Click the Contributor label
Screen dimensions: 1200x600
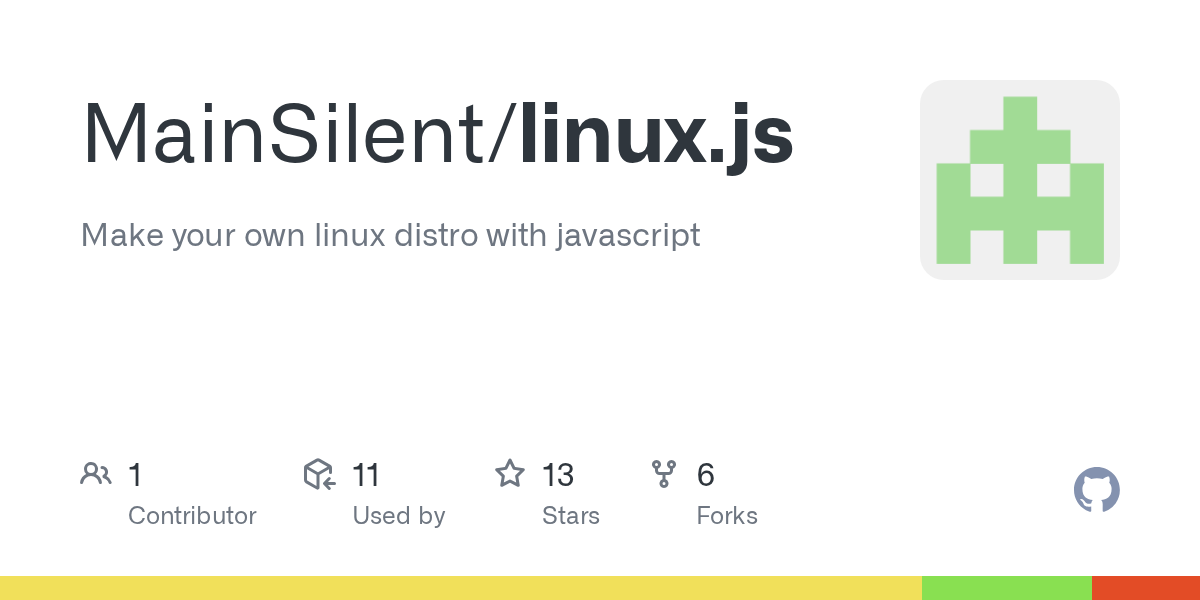click(x=192, y=516)
